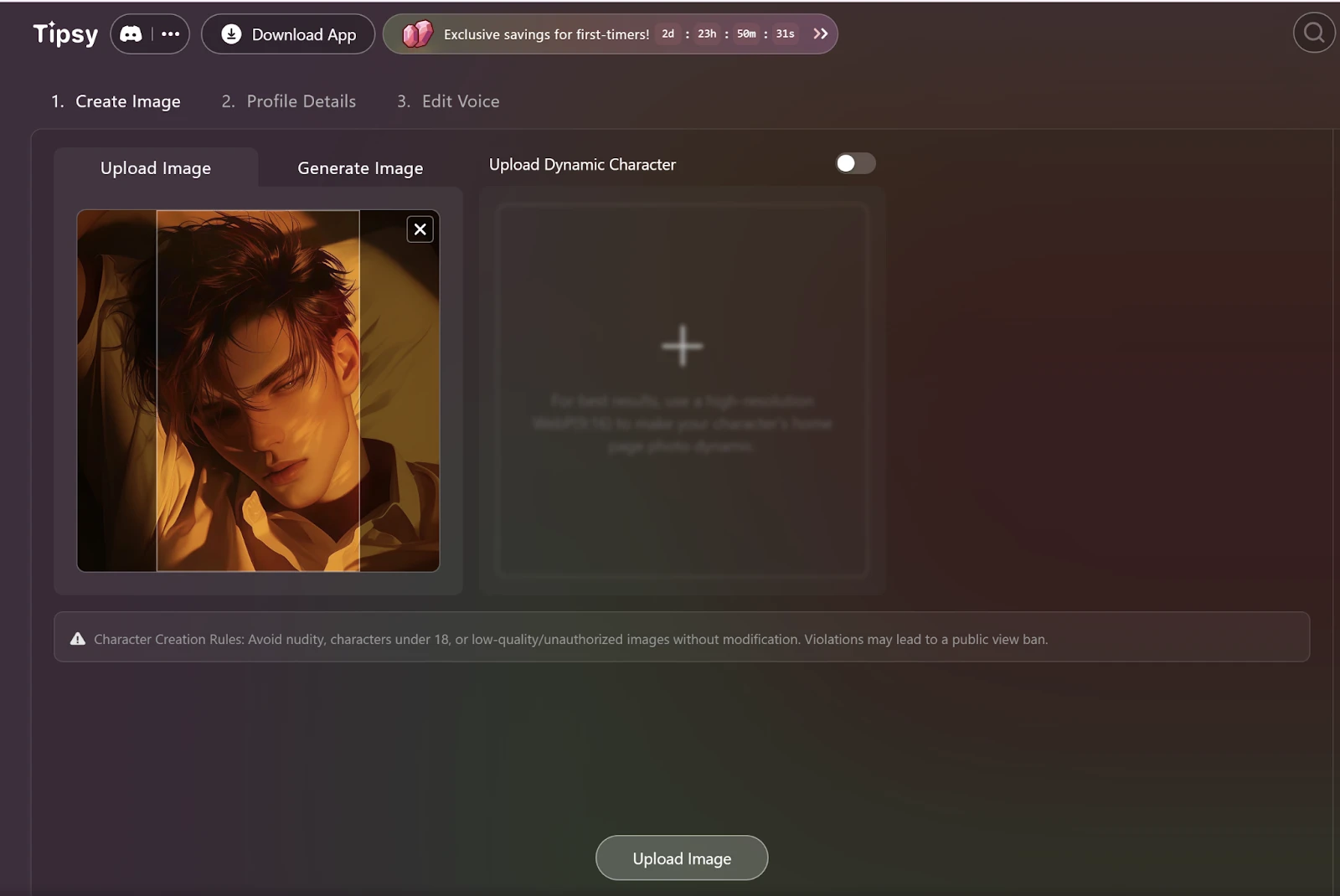Go to step 2 Profile Details
Image resolution: width=1340 pixels, height=896 pixels.
click(288, 101)
